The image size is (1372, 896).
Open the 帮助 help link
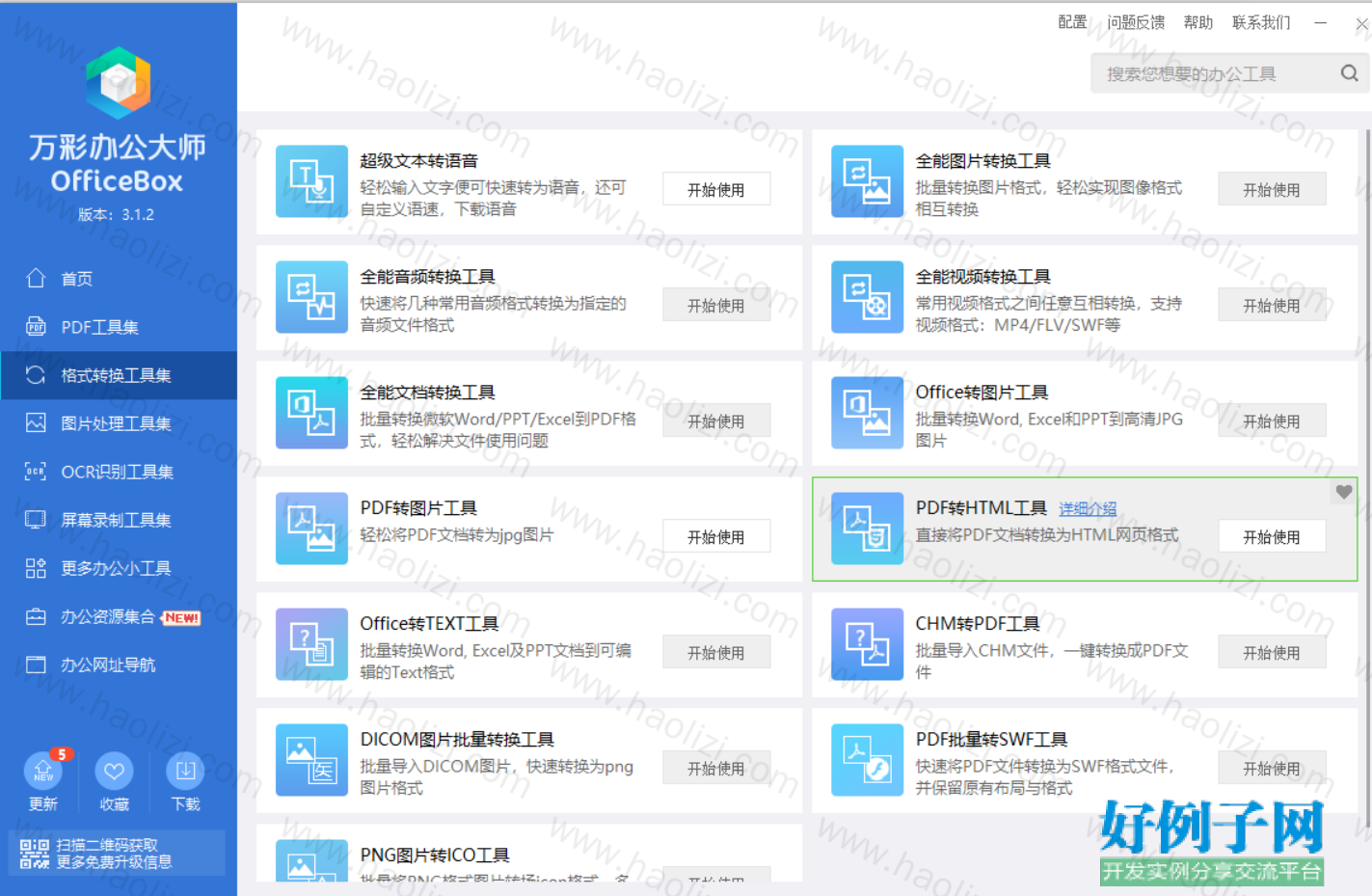pos(1198,22)
